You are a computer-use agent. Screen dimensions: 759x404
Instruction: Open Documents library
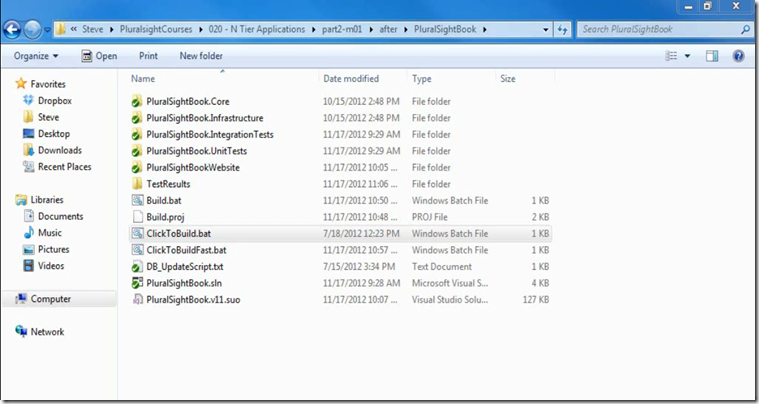click(61, 216)
